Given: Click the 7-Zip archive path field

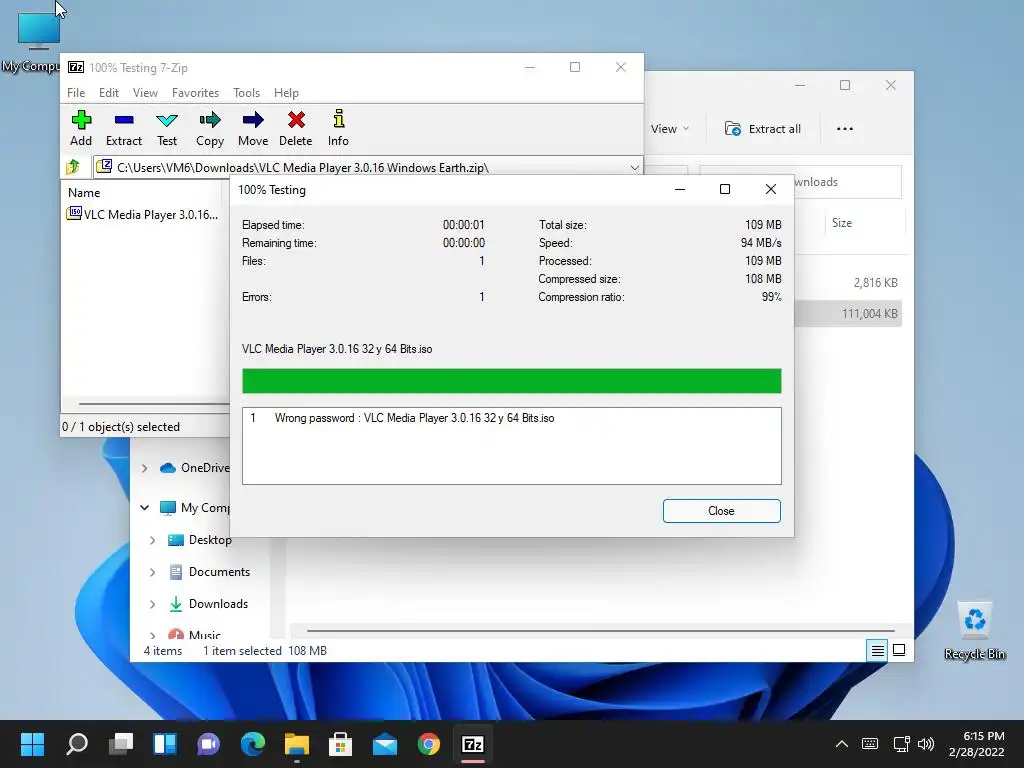Looking at the screenshot, I should 368,167.
